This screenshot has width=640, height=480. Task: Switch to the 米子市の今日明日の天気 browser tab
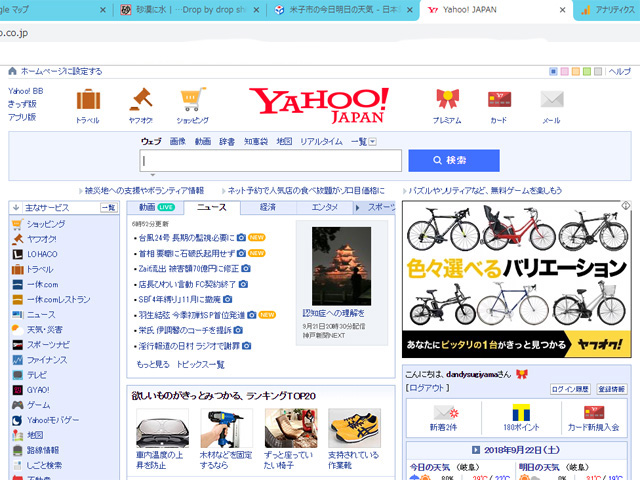[343, 10]
